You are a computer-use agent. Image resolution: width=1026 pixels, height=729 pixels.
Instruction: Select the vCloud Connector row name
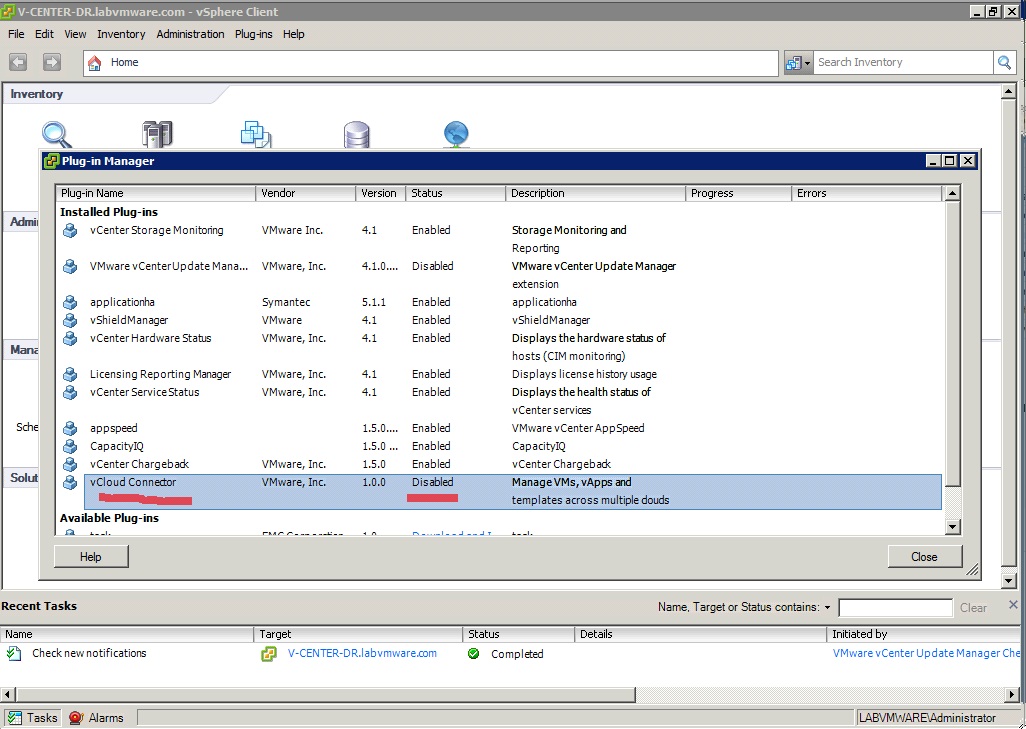tap(133, 482)
